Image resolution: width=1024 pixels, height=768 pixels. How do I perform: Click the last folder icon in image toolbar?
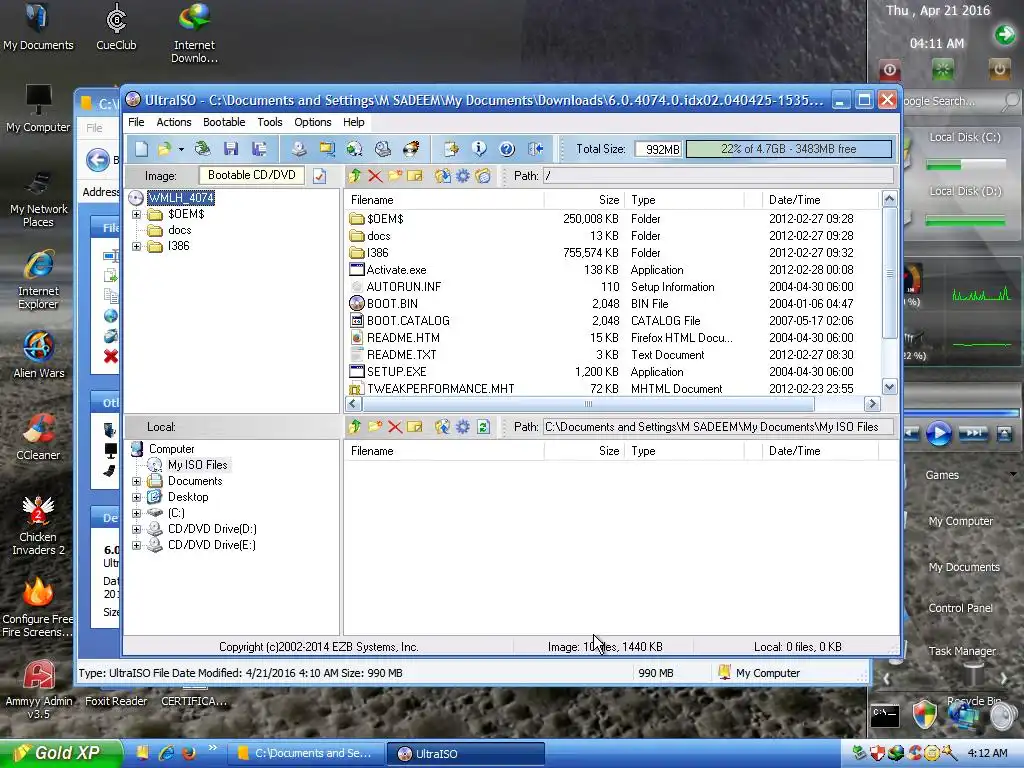pyautogui.click(x=483, y=176)
